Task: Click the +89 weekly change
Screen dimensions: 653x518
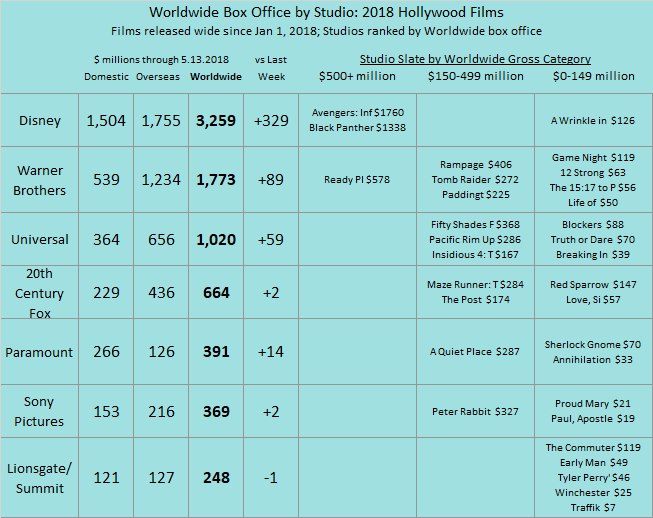Action: coord(271,180)
